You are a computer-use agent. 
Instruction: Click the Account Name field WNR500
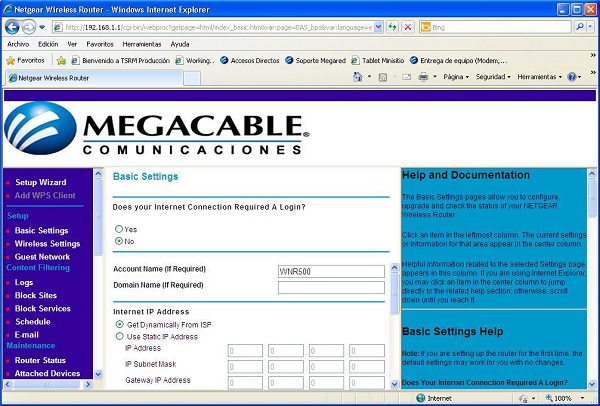[331, 271]
